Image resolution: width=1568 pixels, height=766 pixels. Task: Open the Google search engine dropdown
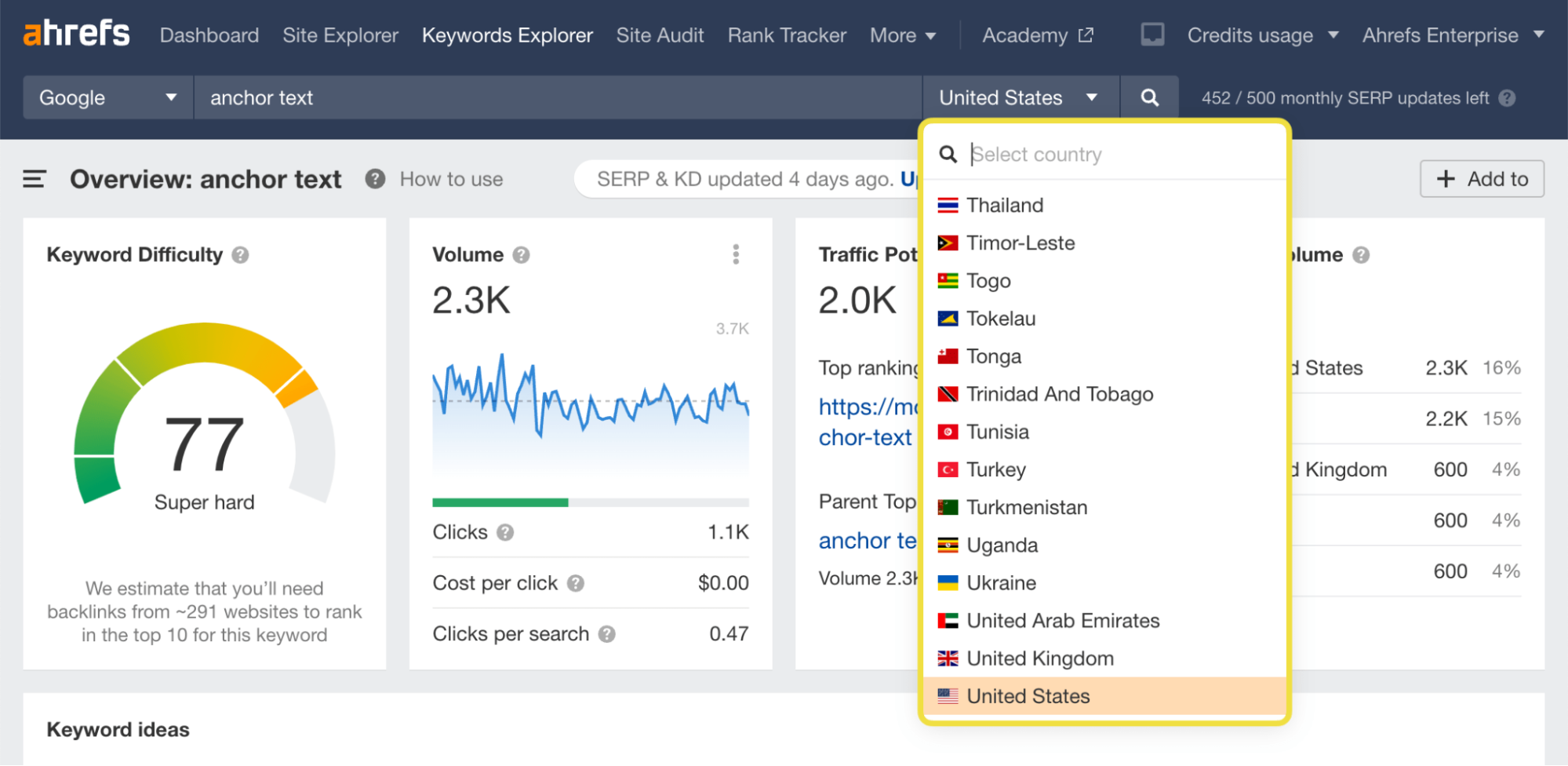[107, 97]
